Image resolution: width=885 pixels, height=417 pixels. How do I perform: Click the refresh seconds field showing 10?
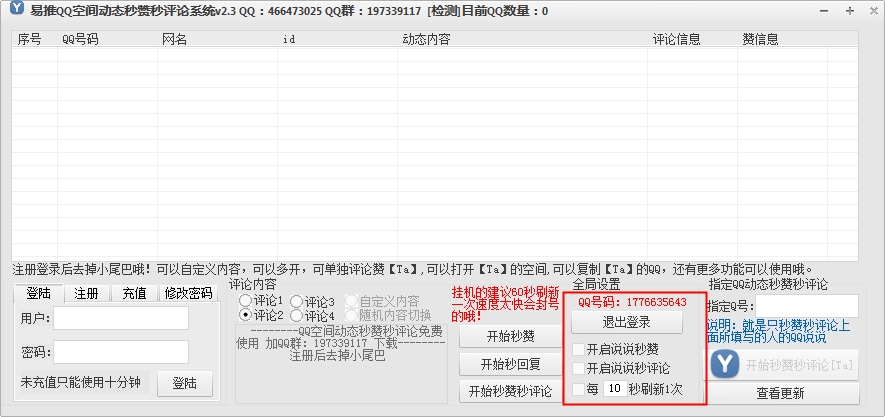(x=615, y=388)
